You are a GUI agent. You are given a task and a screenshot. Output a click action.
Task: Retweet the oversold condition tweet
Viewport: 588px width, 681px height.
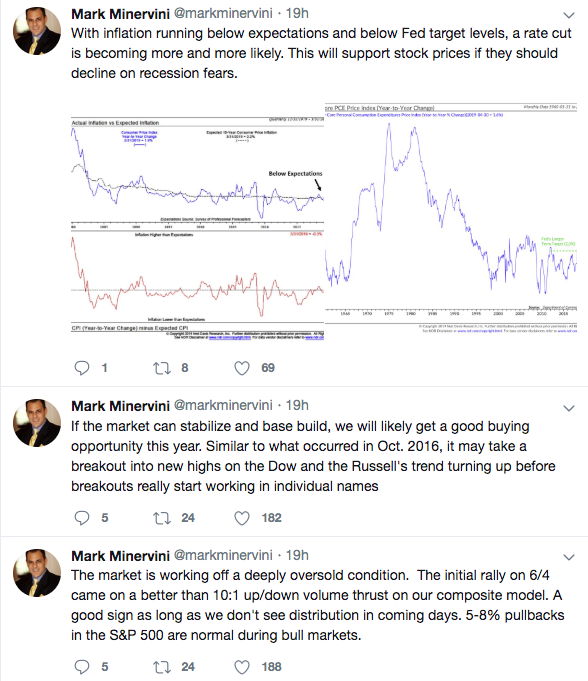pos(162,667)
